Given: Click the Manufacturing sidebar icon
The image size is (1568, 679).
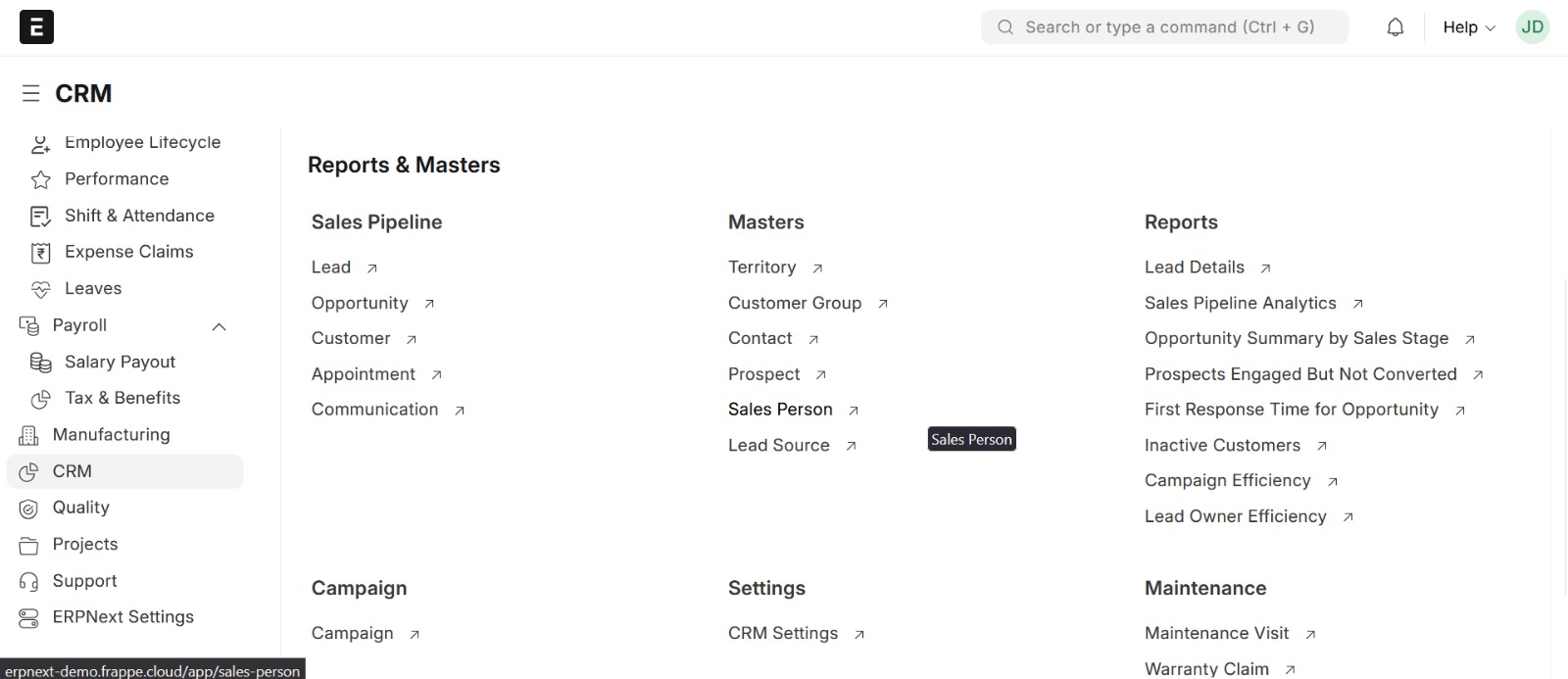Looking at the screenshot, I should [x=29, y=435].
